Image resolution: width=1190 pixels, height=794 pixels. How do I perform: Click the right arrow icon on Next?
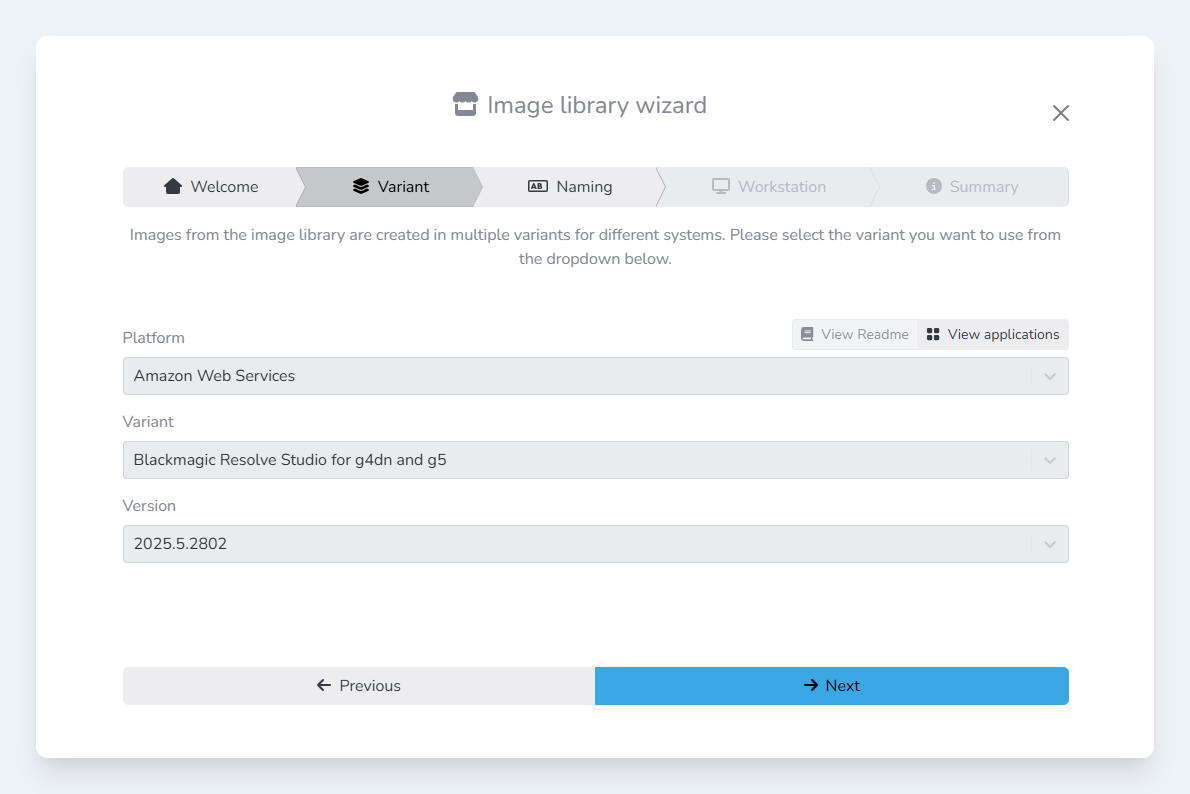point(811,686)
